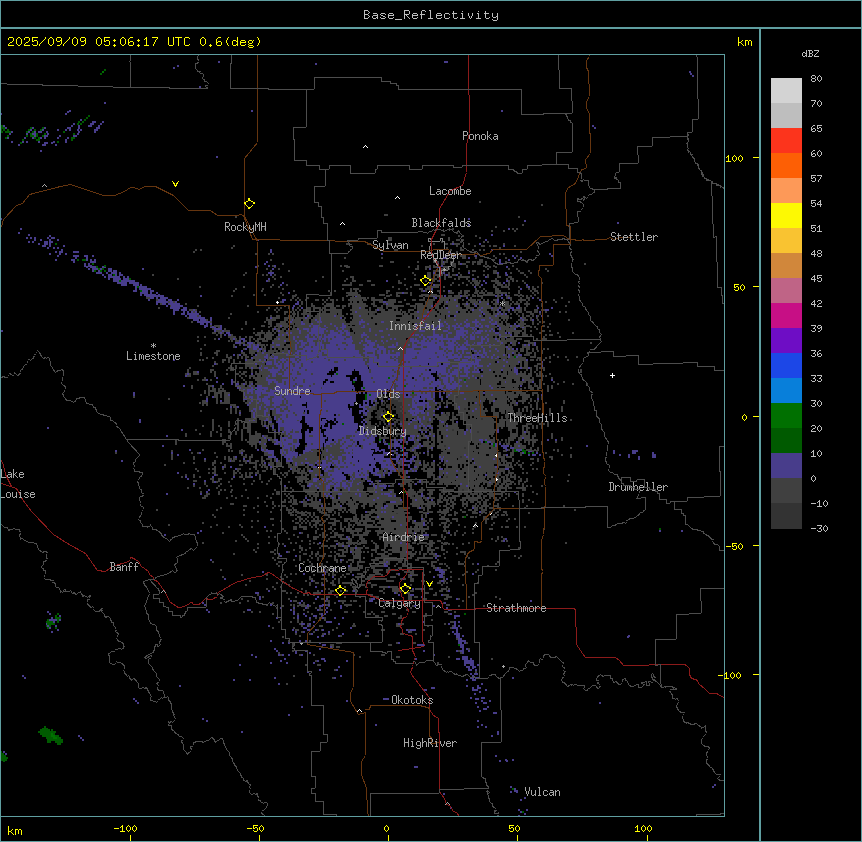Select the red swatch in the dBZ legend
Viewport: 862px width, 842px height.
pos(786,140)
